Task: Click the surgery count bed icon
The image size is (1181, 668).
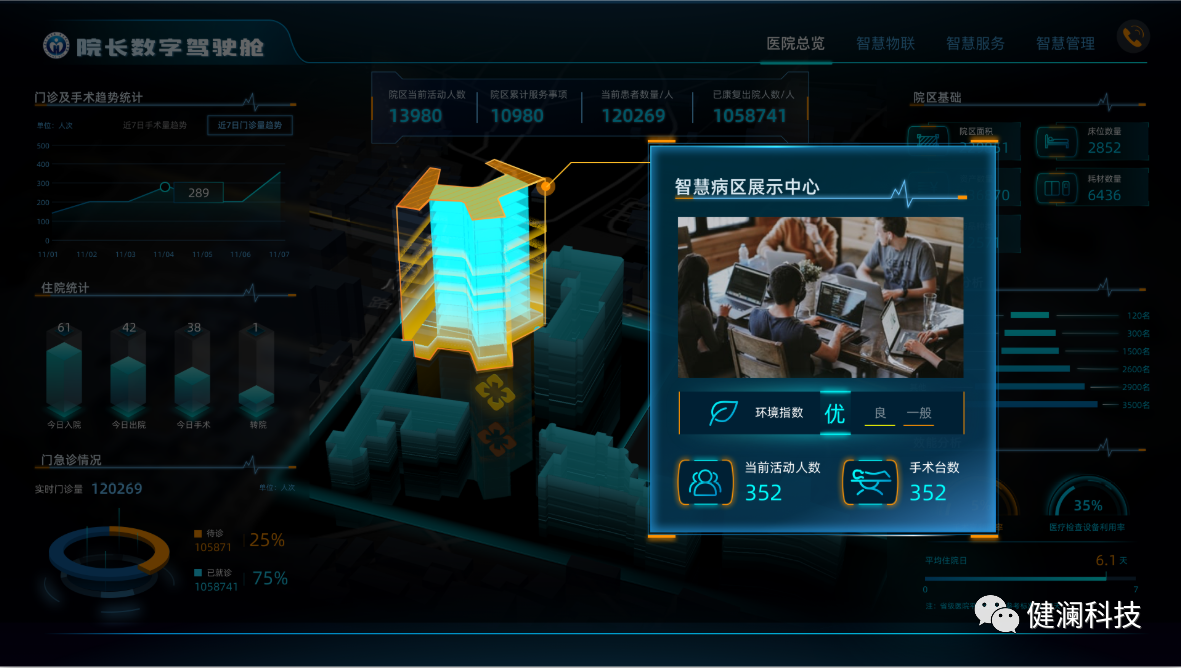Action: tap(870, 482)
